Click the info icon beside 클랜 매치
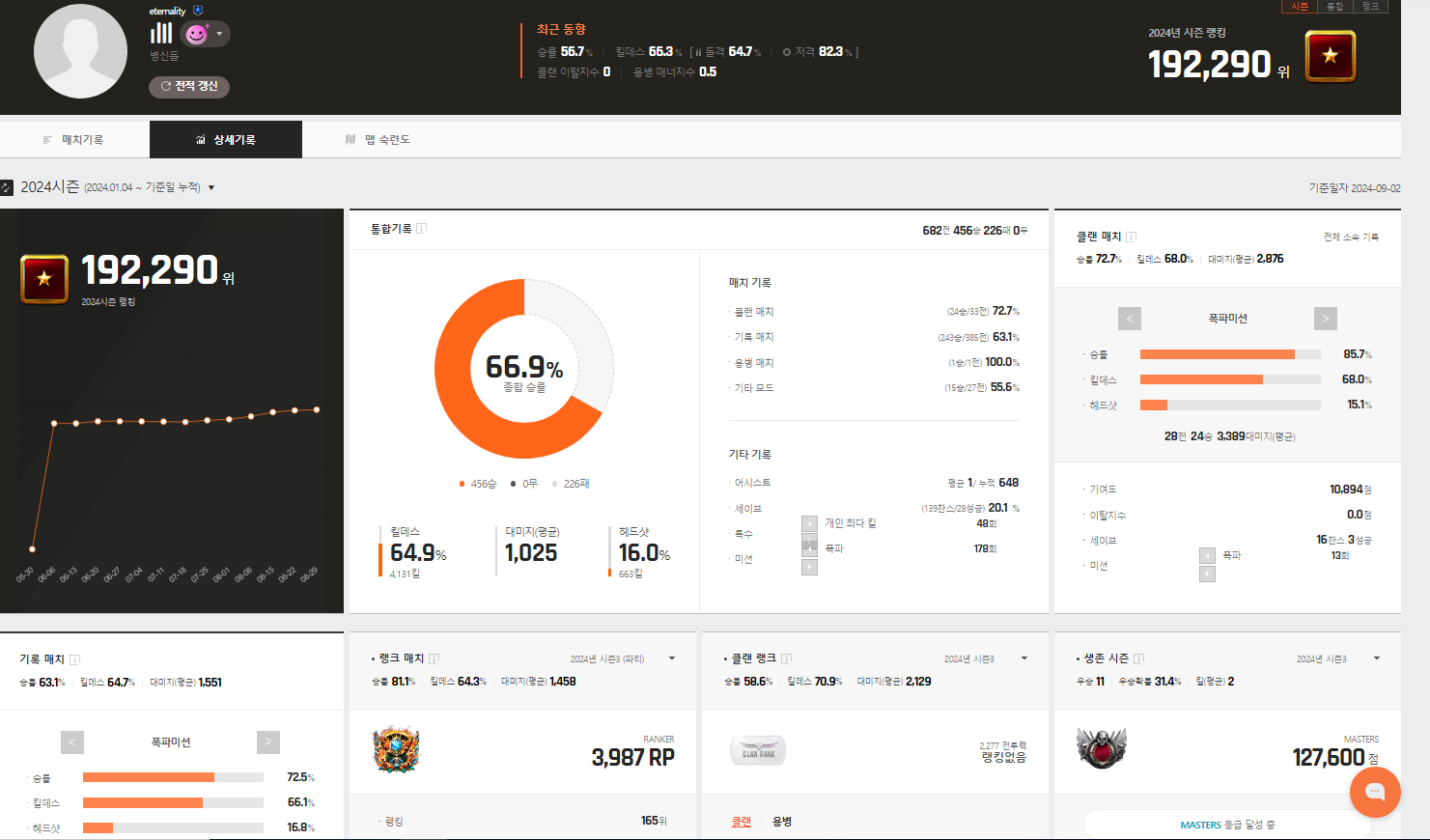Screen dimensions: 1430x840 [x=1131, y=237]
